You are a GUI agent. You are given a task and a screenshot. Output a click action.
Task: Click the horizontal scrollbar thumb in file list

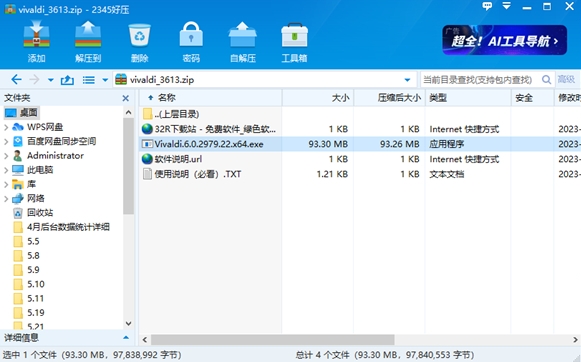point(272,339)
